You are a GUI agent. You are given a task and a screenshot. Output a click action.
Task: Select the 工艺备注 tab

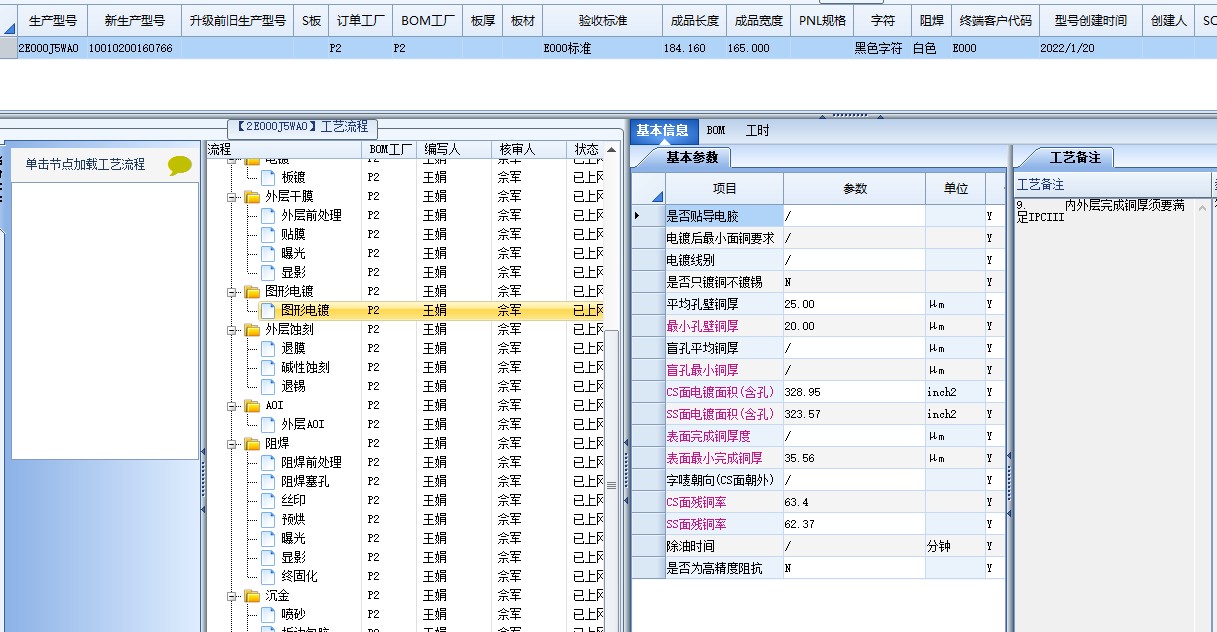[1074, 158]
